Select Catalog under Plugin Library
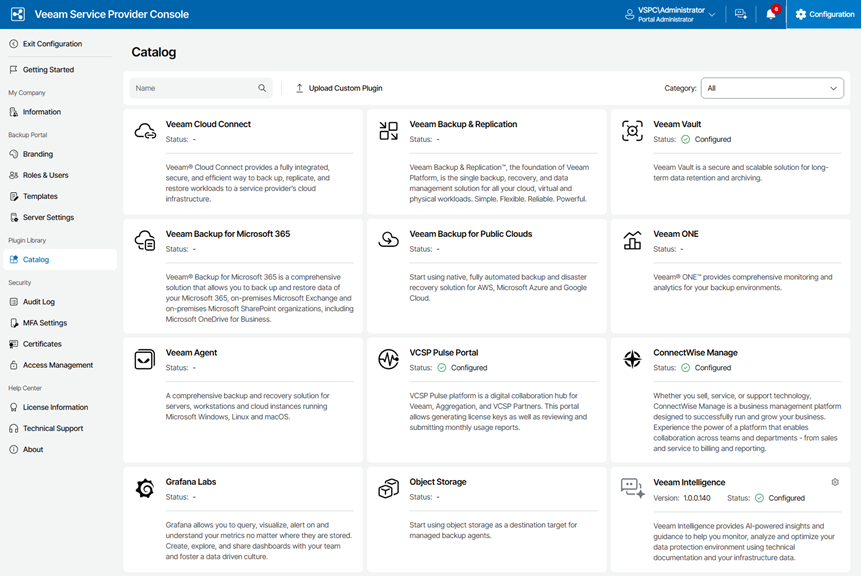Viewport: 862px width, 576px height. point(59,259)
